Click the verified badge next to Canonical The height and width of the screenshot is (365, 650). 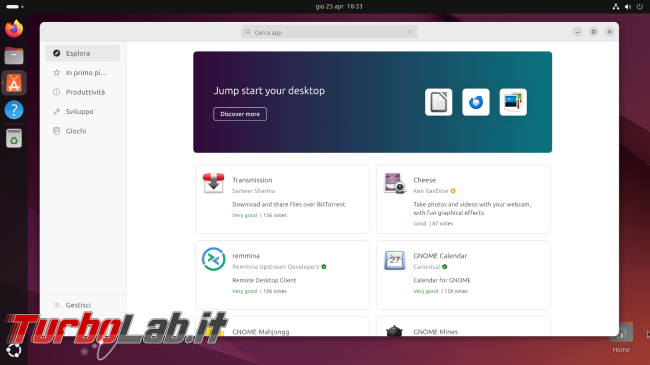(x=445, y=267)
